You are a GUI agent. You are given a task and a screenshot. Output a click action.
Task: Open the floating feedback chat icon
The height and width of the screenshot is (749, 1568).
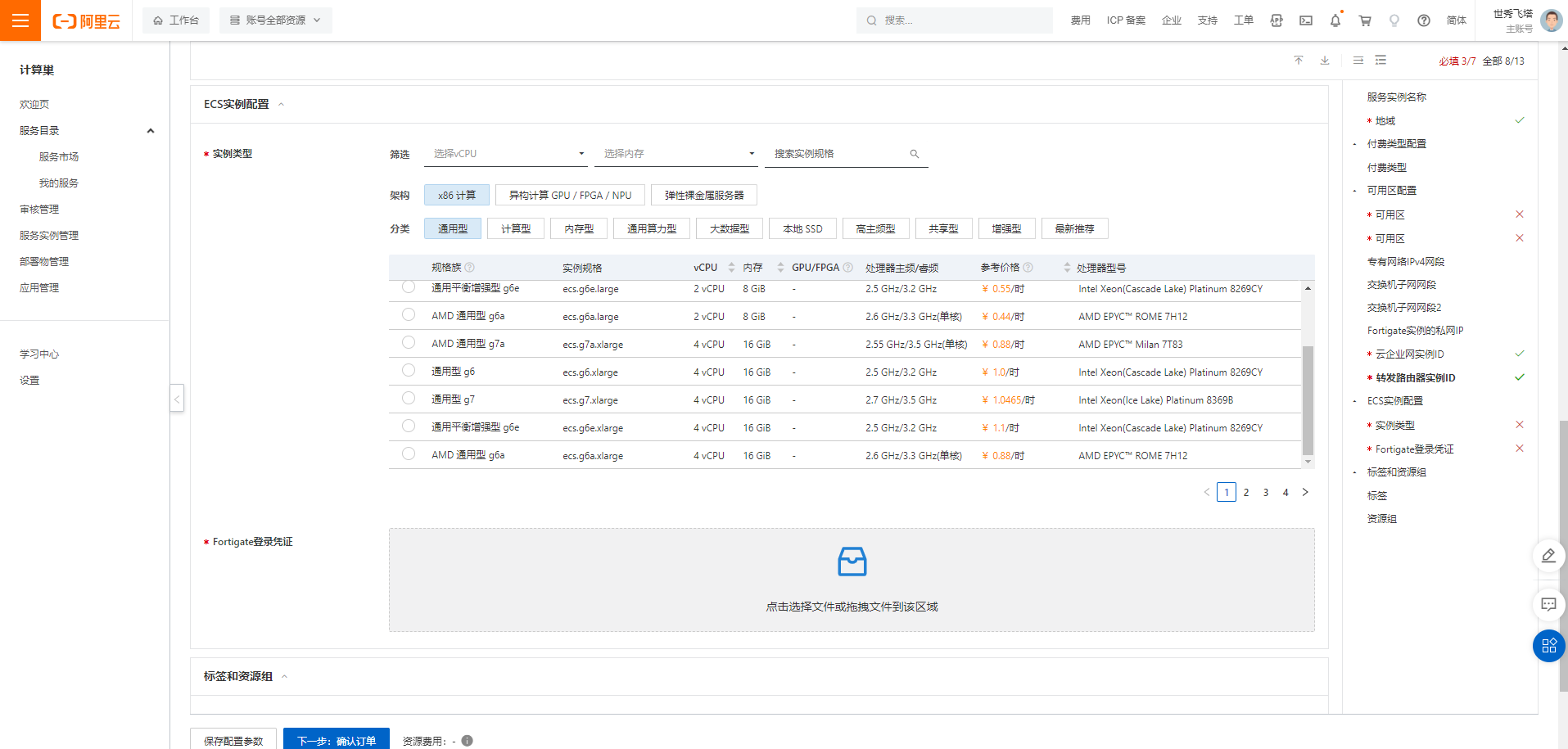(1548, 604)
